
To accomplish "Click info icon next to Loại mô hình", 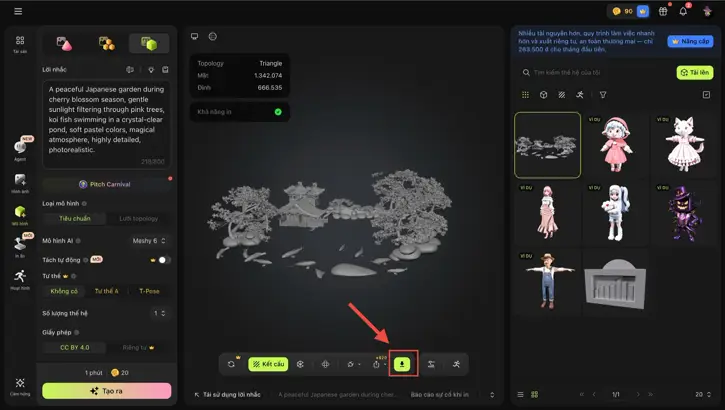I will pos(84,203).
